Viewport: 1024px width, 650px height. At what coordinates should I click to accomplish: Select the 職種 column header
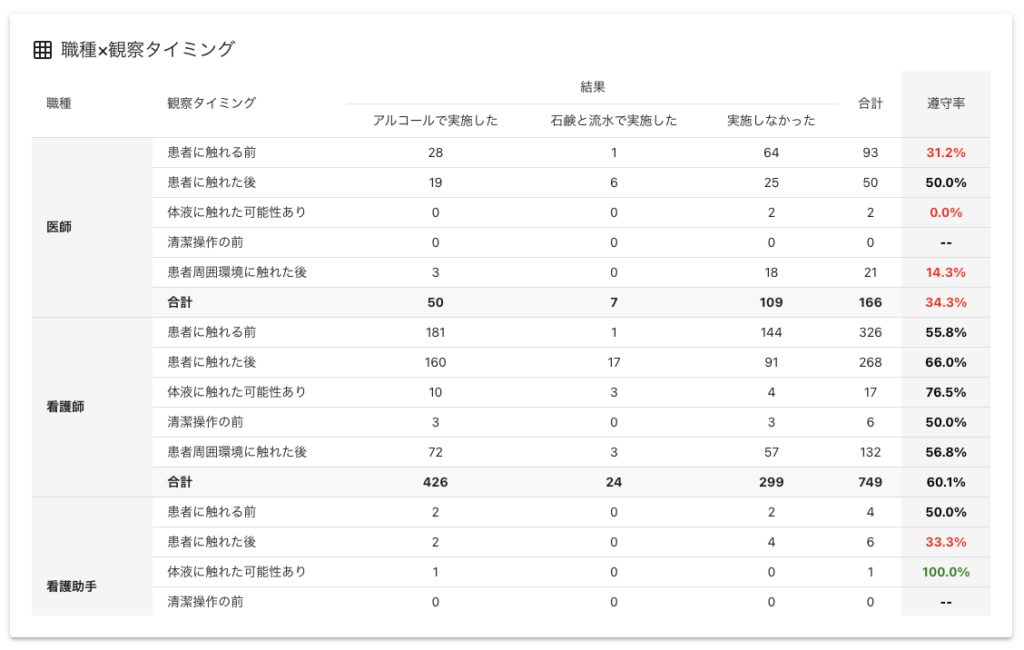[x=59, y=103]
